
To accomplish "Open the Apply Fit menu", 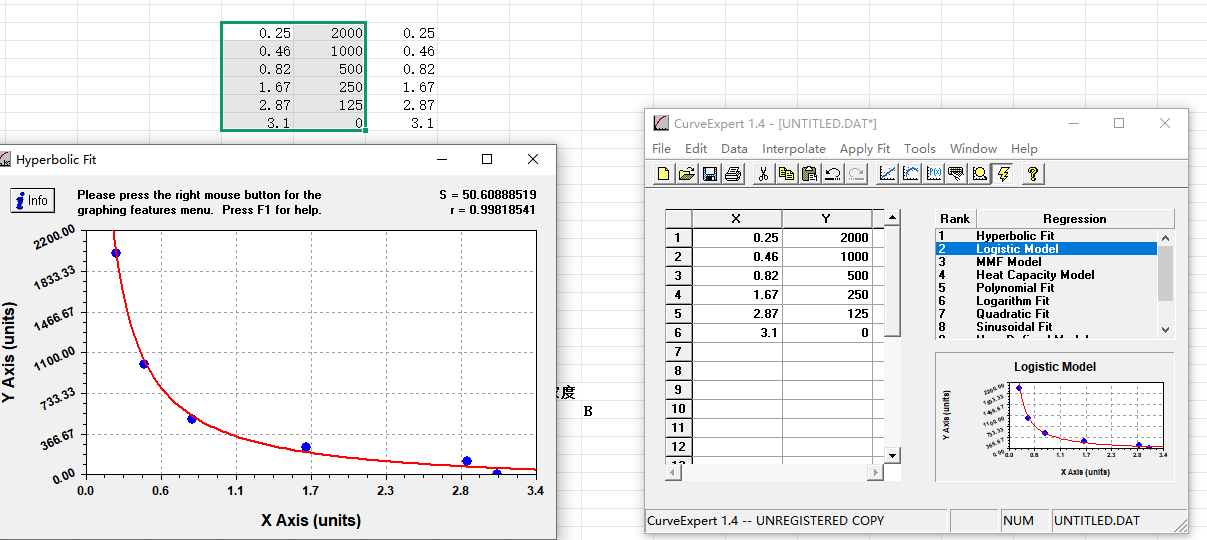I will (x=864, y=148).
